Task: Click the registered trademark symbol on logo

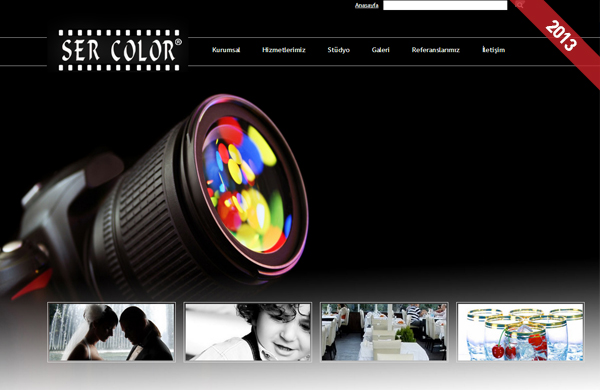Action: coord(178,42)
